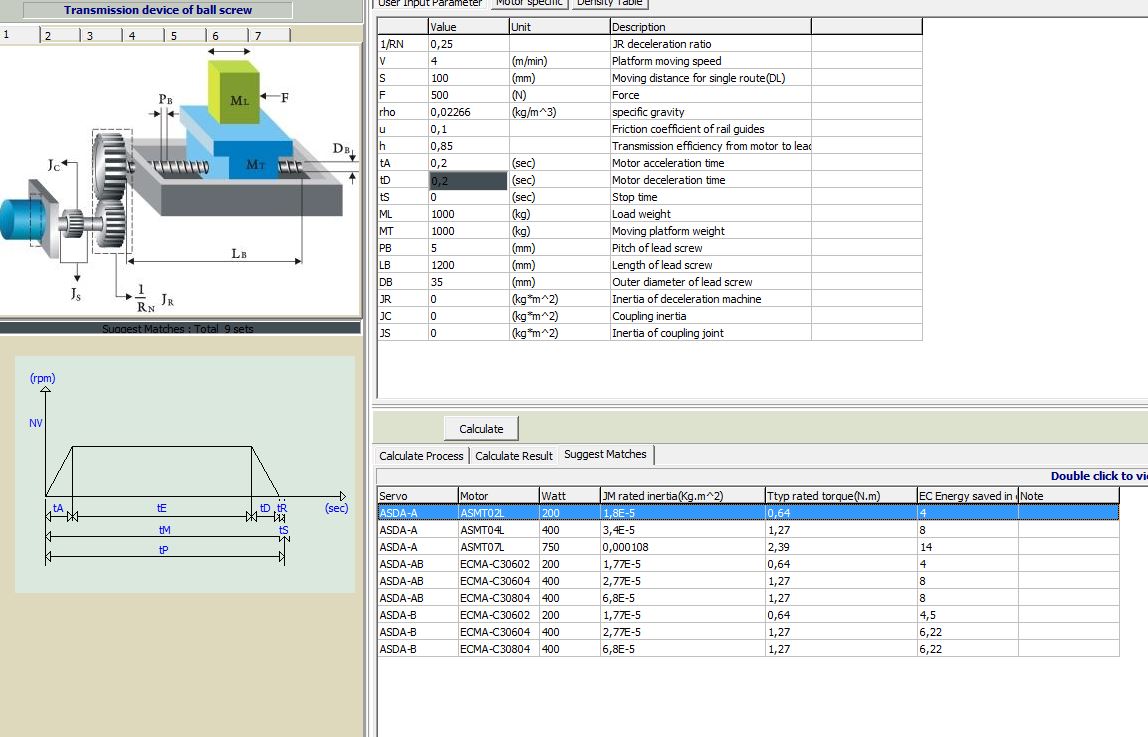Select ASDA-AB ECMA-C30804 row

[x=748, y=597]
